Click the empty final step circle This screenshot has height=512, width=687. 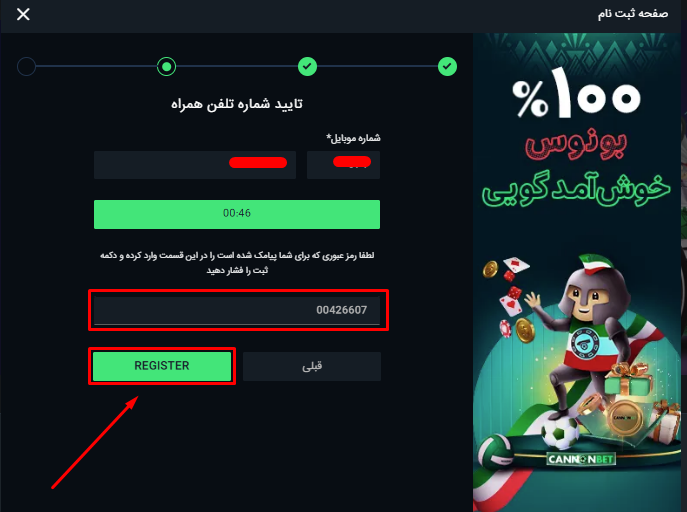click(26, 67)
